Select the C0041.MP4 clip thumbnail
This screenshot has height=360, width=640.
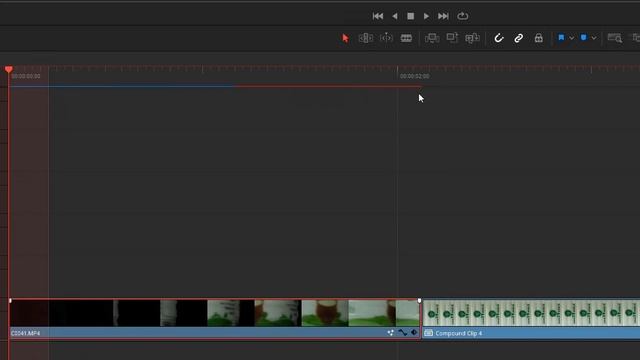215,313
